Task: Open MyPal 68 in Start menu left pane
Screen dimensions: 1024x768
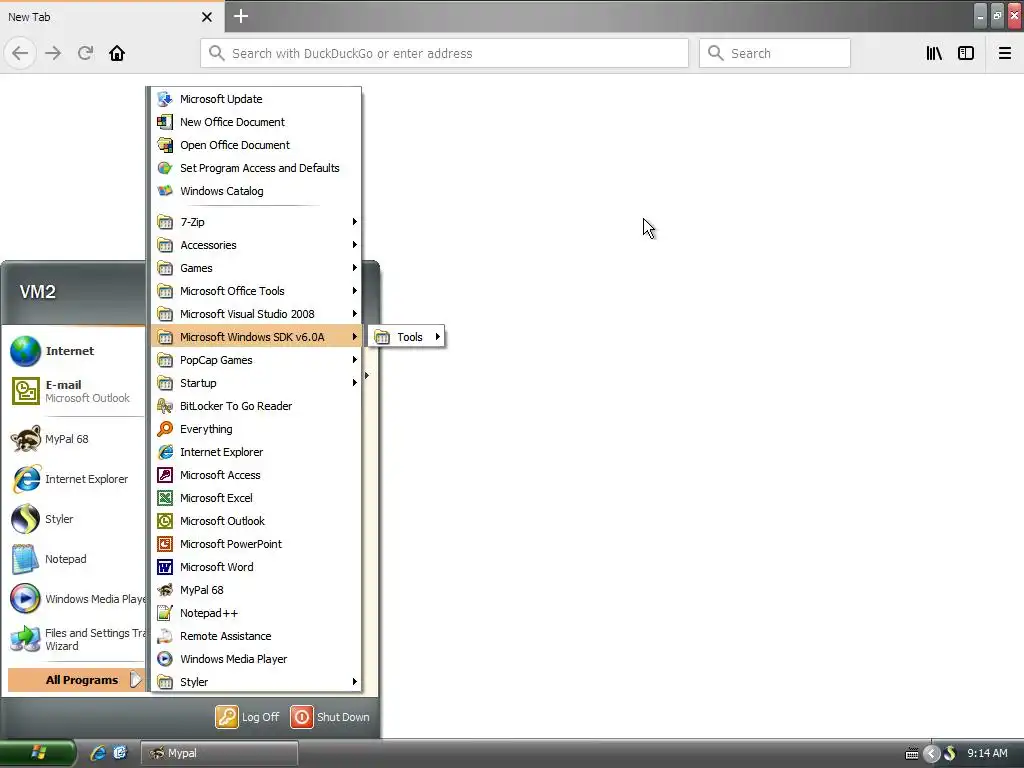Action: pos(75,439)
